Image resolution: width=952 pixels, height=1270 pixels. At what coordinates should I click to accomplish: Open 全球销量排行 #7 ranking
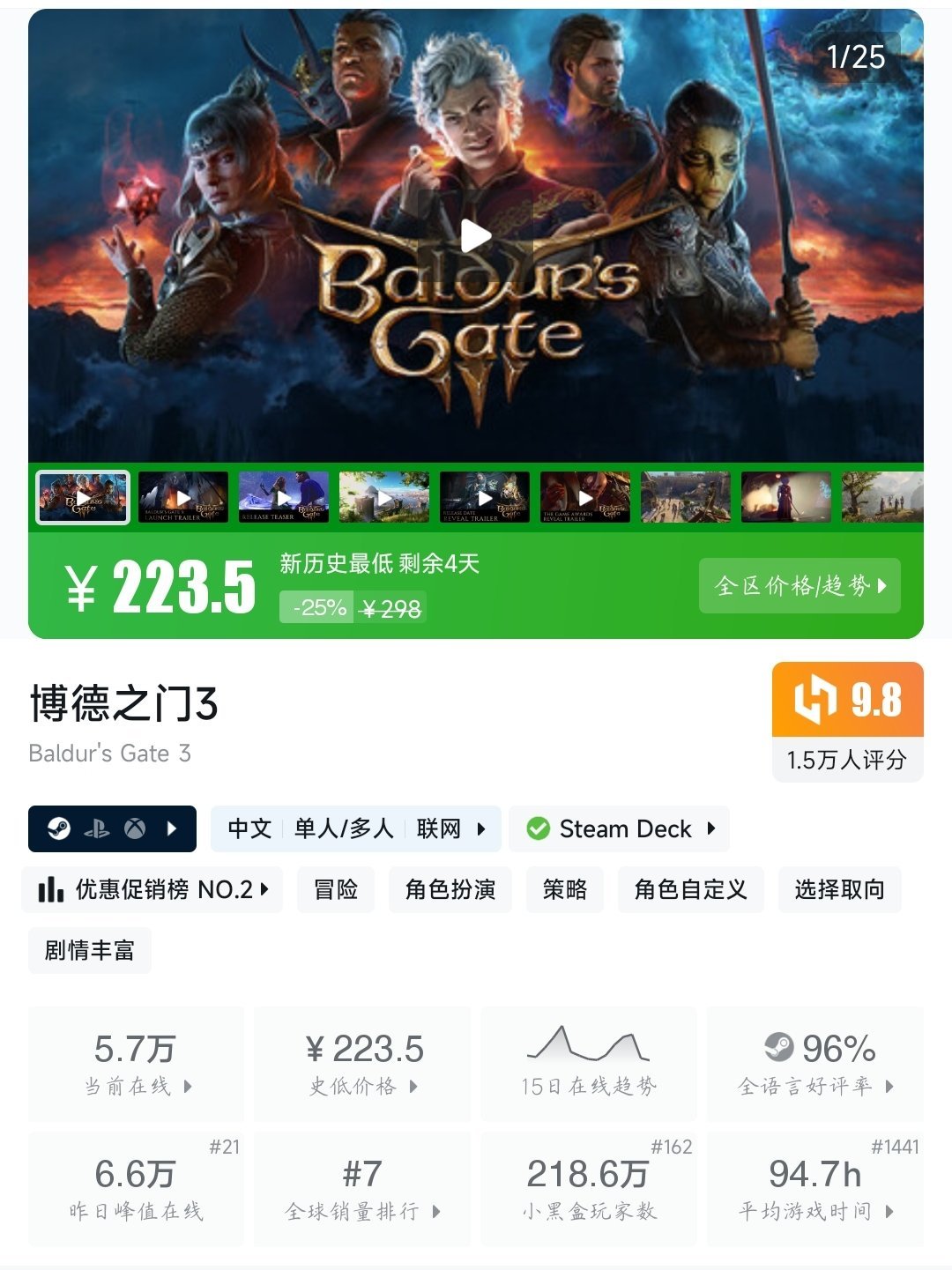tap(362, 1189)
